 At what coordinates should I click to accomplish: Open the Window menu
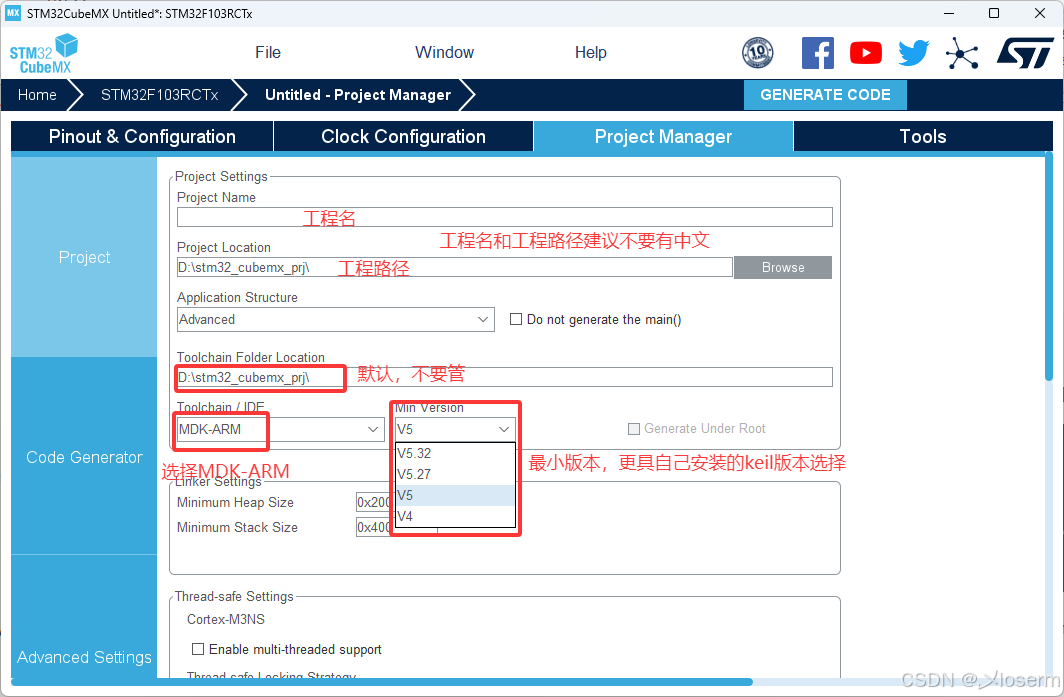point(444,52)
